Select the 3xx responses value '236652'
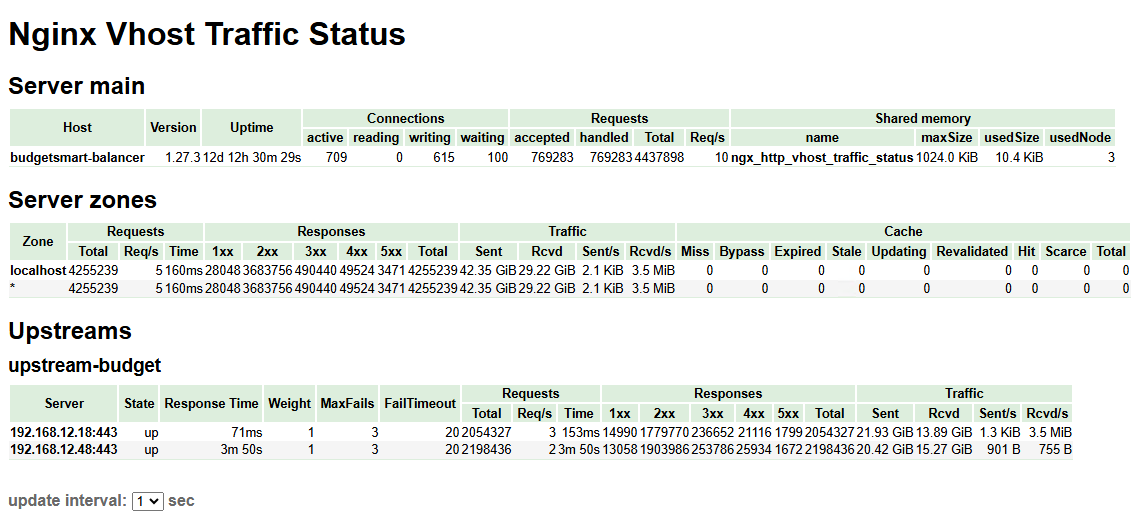The image size is (1143, 518). (712, 432)
